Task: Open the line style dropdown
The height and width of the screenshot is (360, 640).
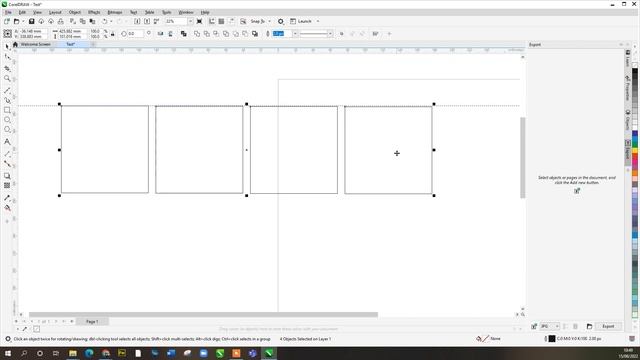Action: click(x=330, y=34)
